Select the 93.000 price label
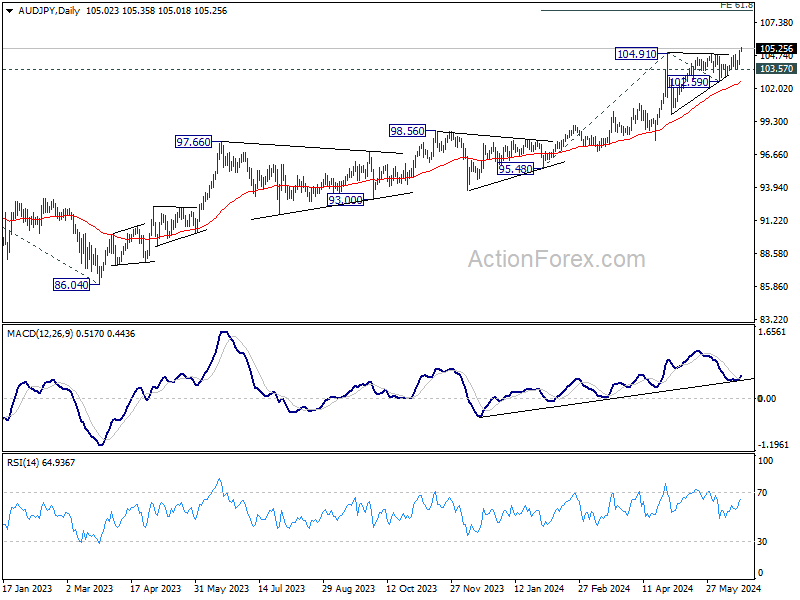Screen dimensions: 800x600 point(345,200)
